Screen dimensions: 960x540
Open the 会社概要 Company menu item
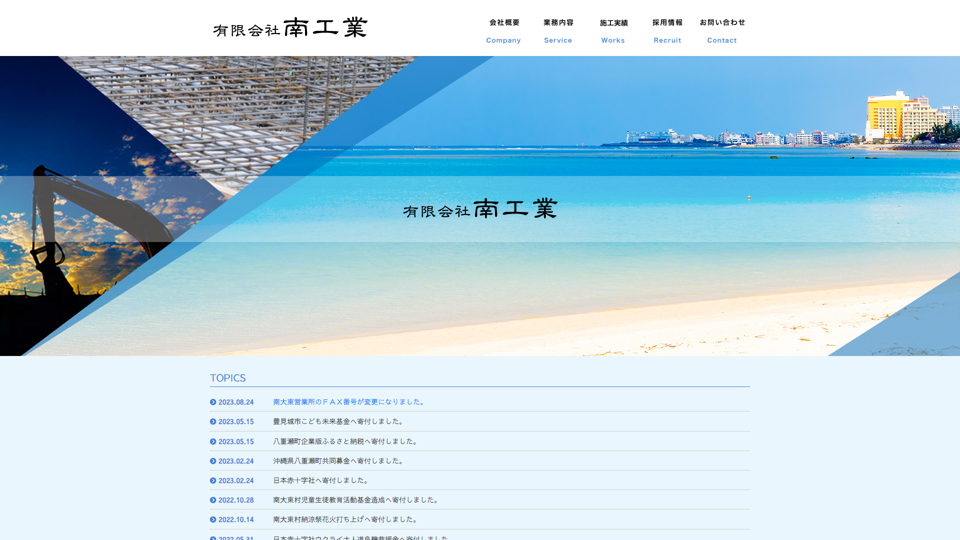click(x=504, y=31)
